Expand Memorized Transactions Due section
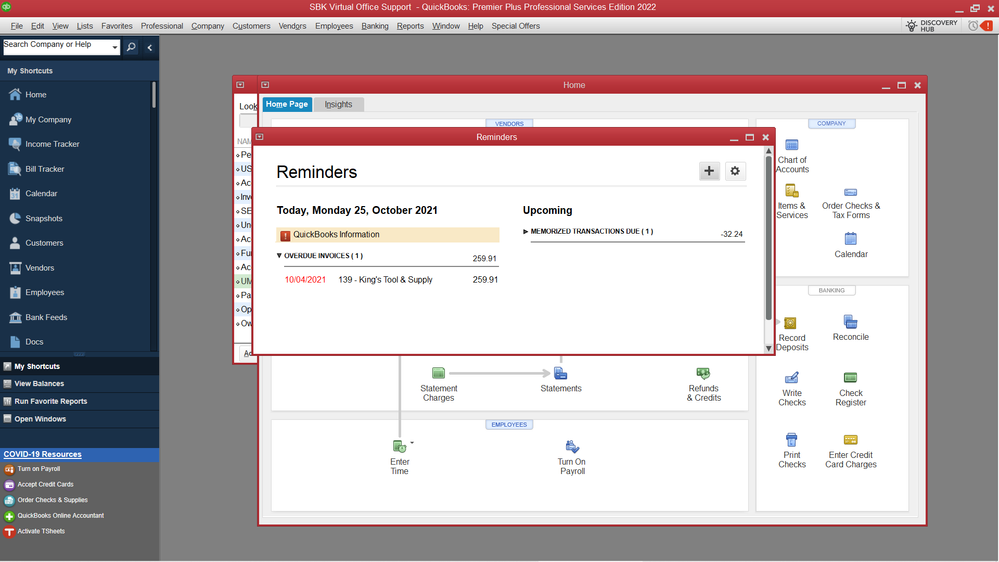999x562 pixels. 526,231
